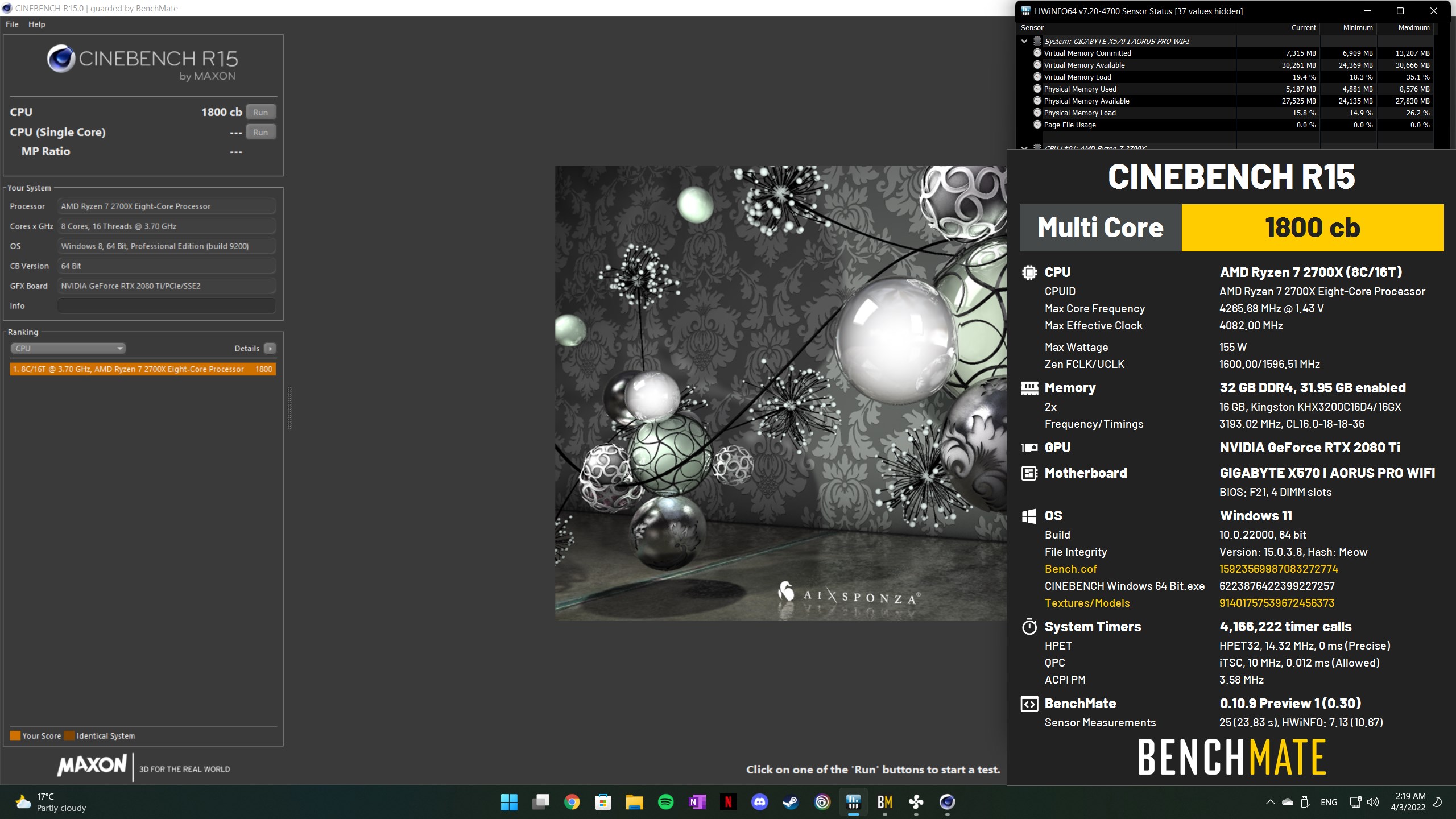Open OneNote from the taskbar
The image size is (1456, 819).
point(697,802)
